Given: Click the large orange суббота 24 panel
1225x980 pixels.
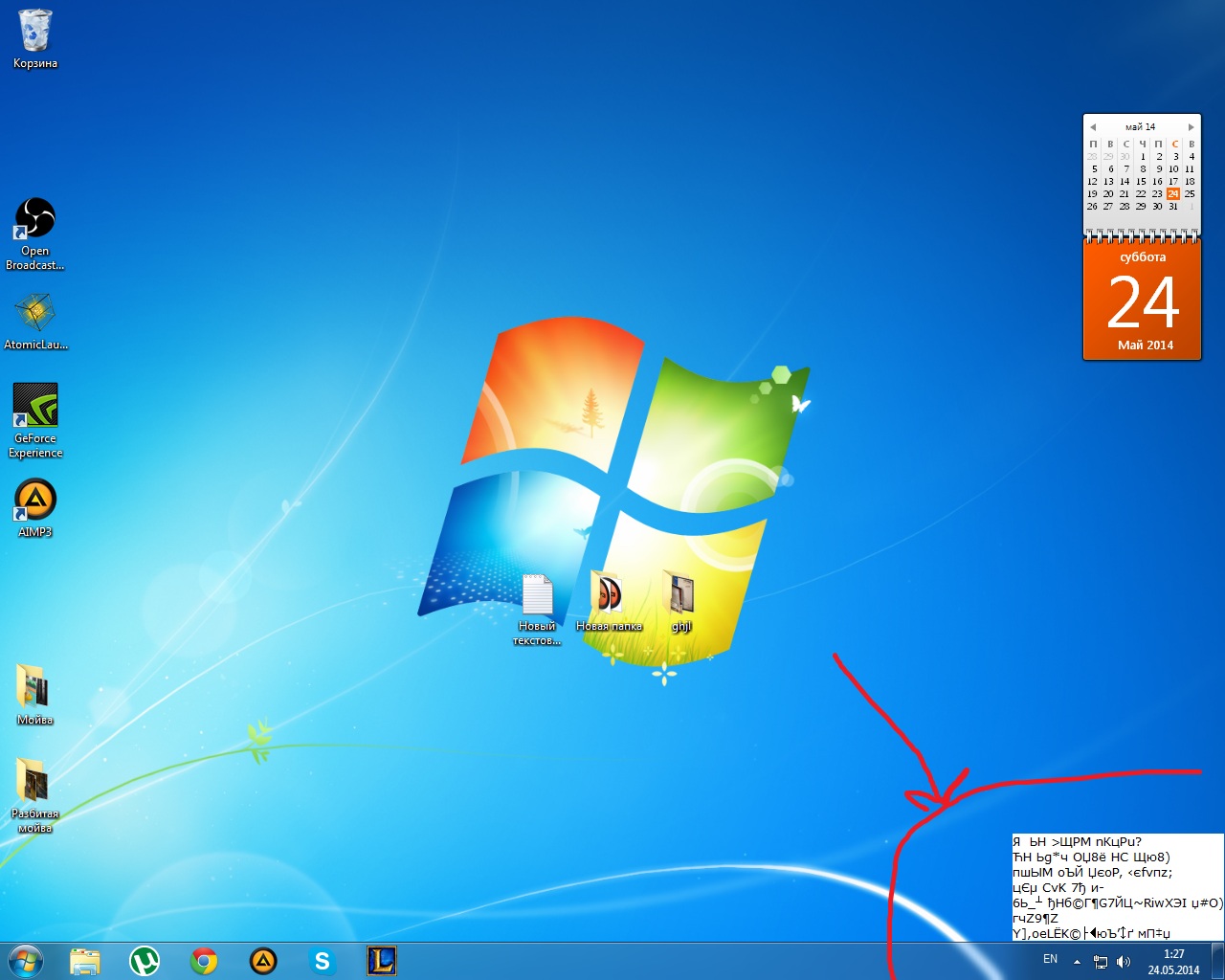Looking at the screenshot, I should pos(1142,301).
